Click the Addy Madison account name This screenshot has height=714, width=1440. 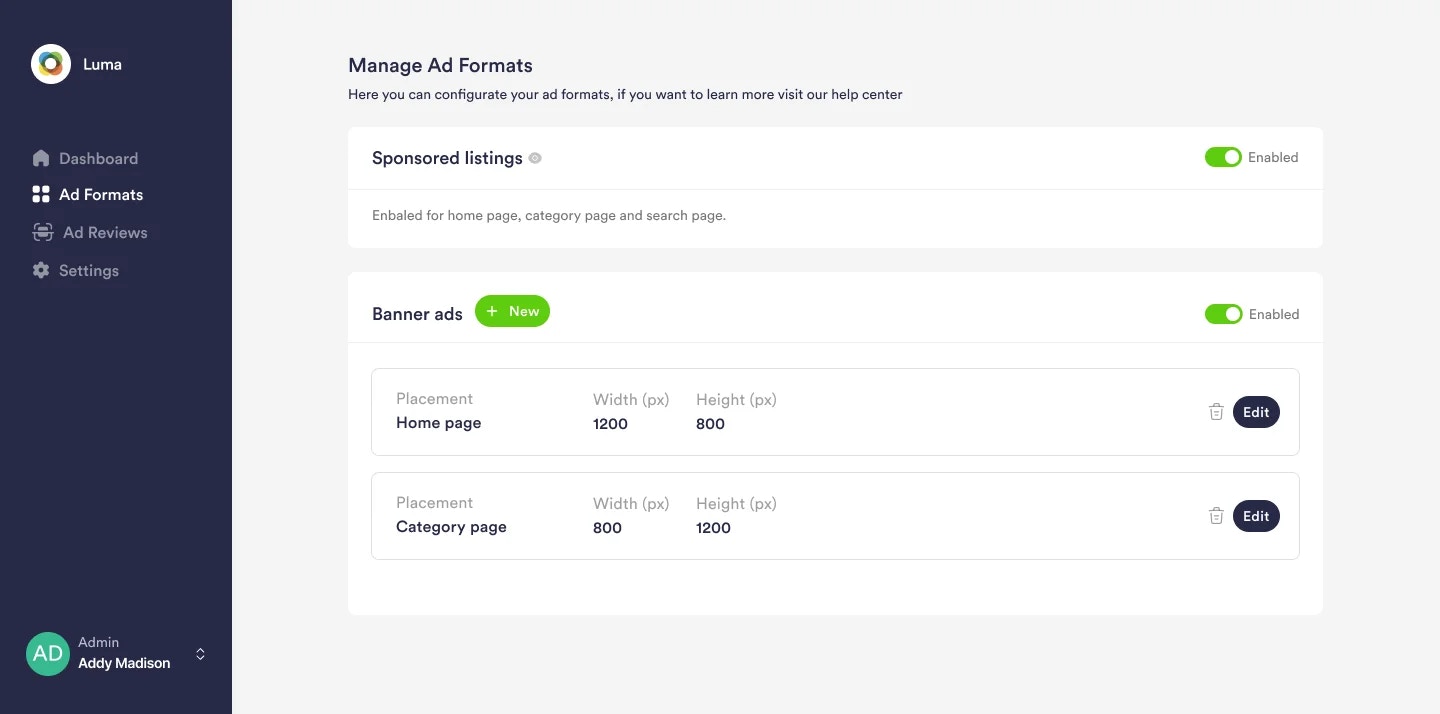tap(124, 662)
